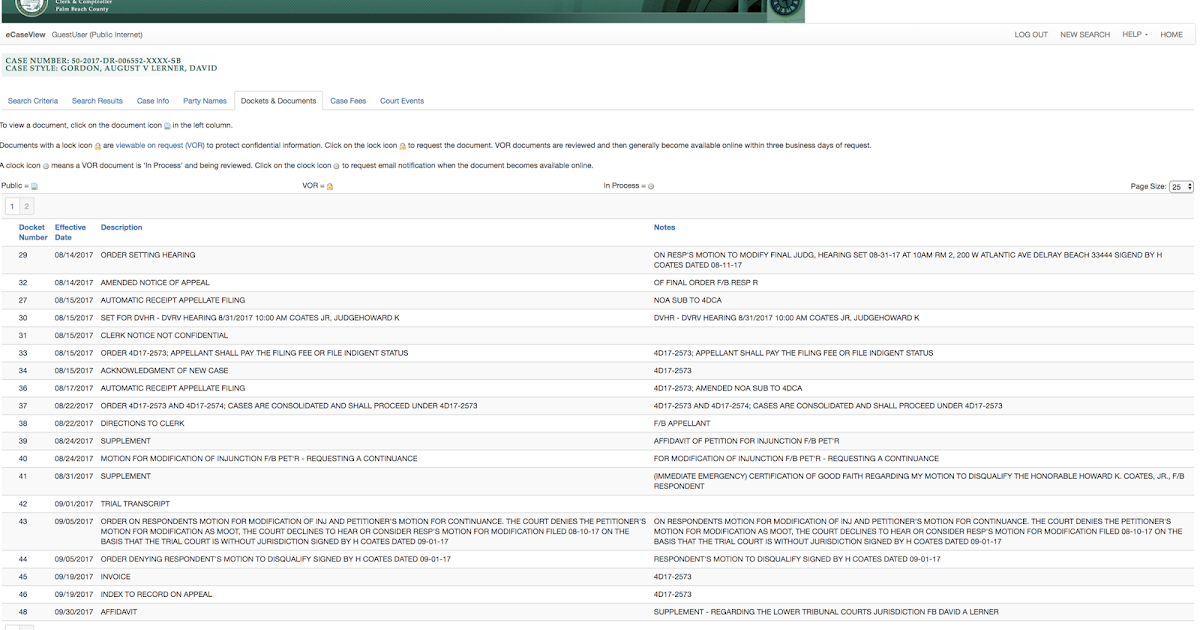The image size is (1200, 630).
Task: Click ACKNOWLEDGMENT OF NEW CASE entry
Action: pos(164,370)
